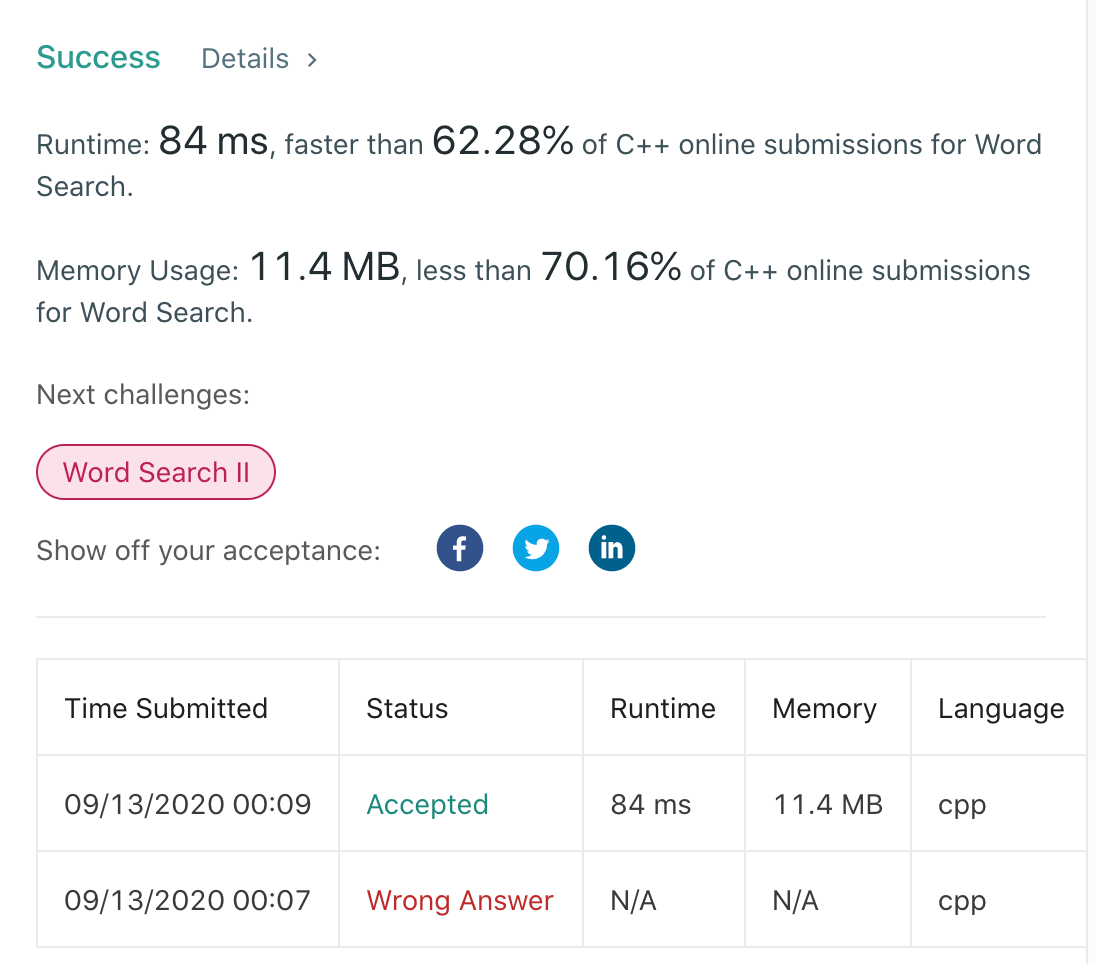Viewport: 1096px width, 964px height.
Task: Click the Details link
Action: [x=245, y=59]
